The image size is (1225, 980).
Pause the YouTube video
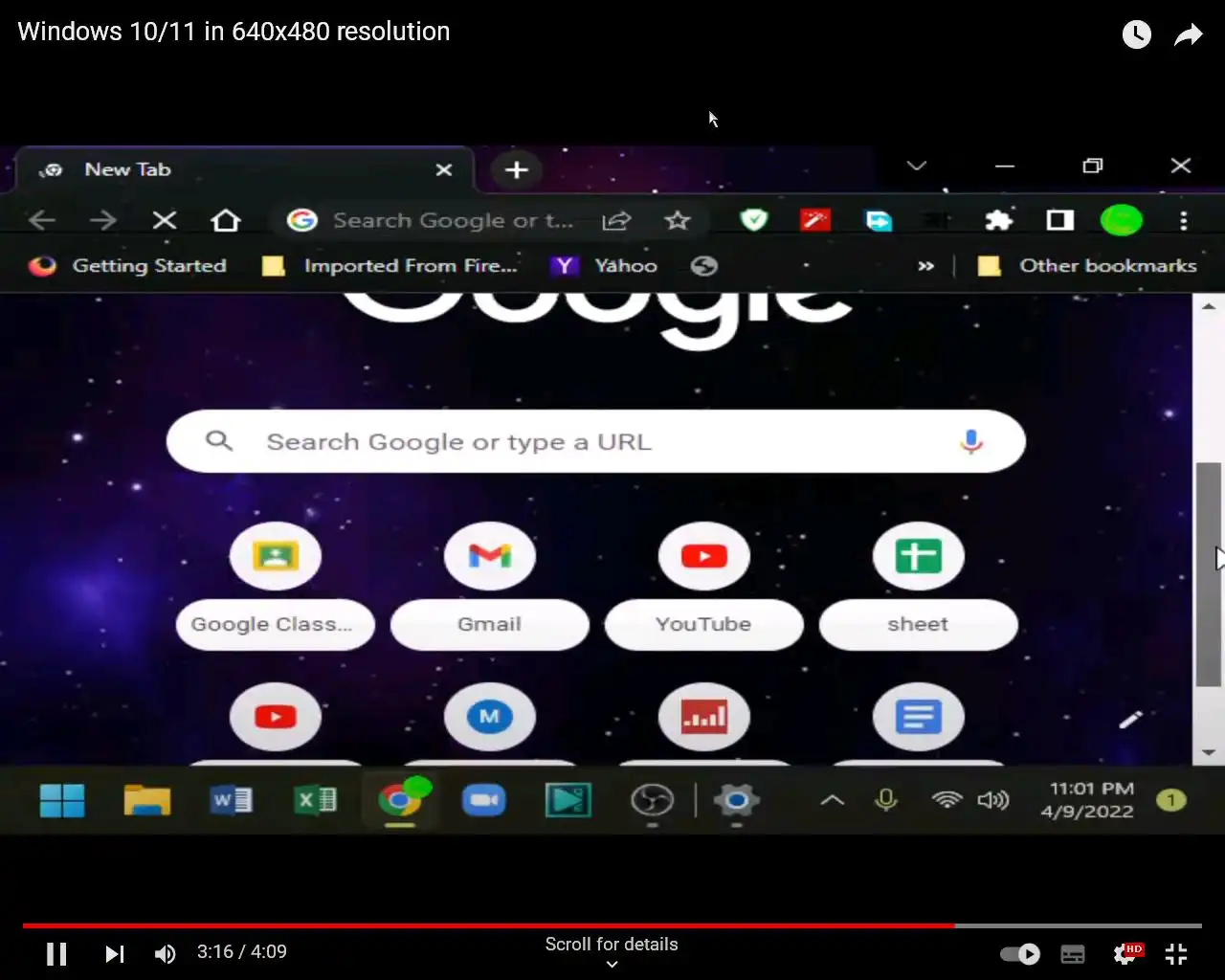tap(56, 953)
